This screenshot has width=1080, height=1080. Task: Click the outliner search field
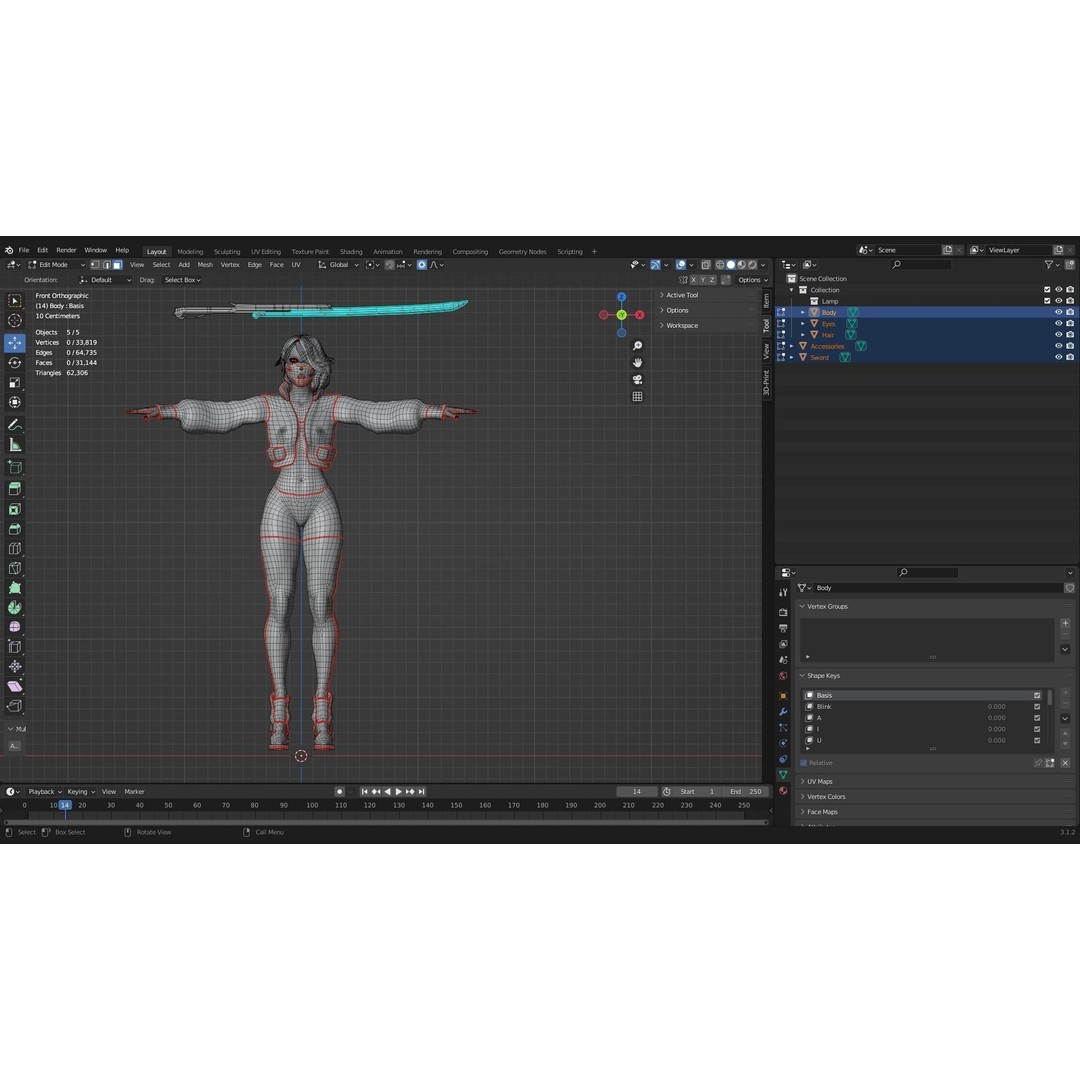[x=921, y=264]
